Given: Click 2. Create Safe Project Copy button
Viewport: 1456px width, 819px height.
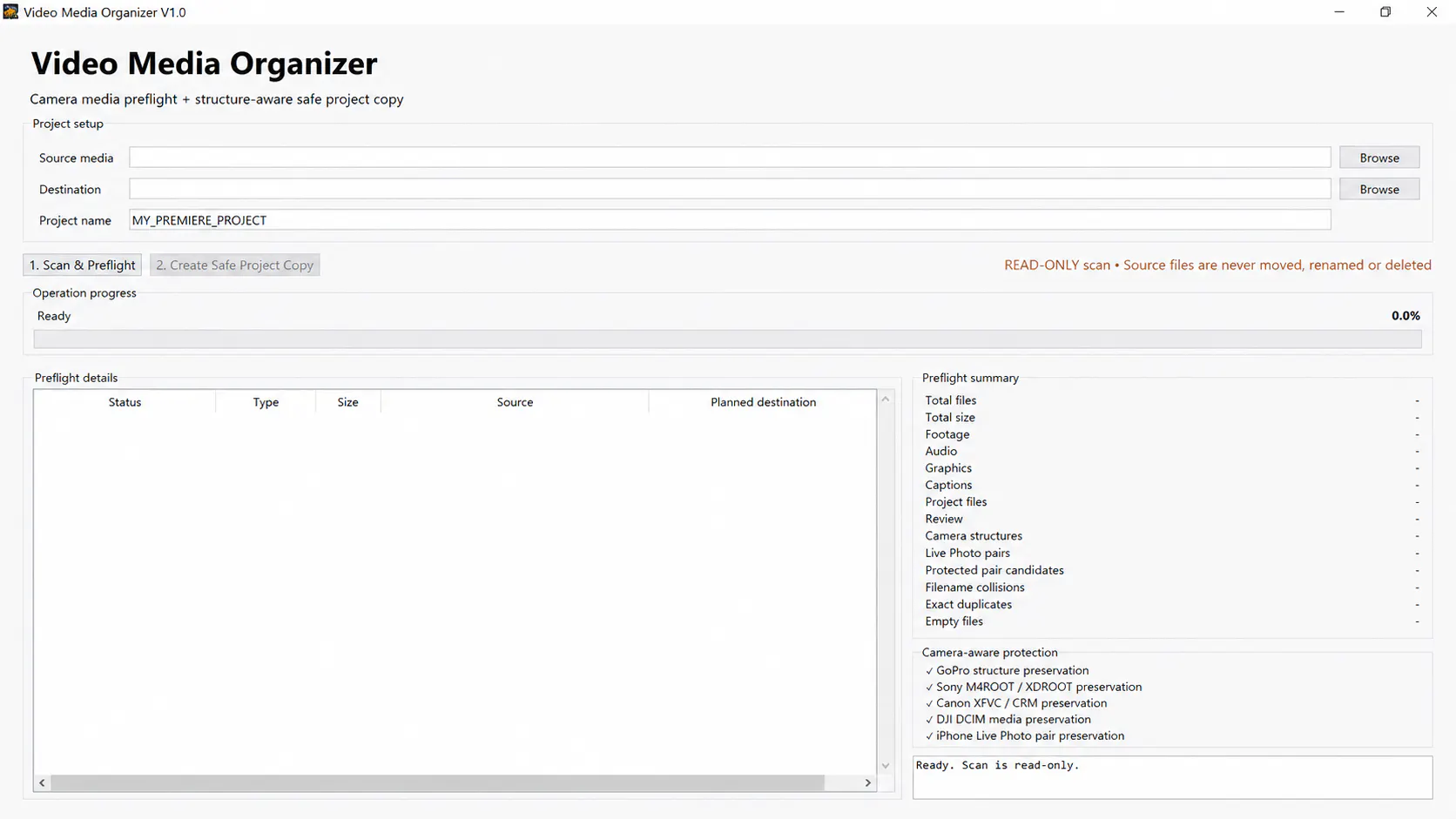Looking at the screenshot, I should [235, 265].
